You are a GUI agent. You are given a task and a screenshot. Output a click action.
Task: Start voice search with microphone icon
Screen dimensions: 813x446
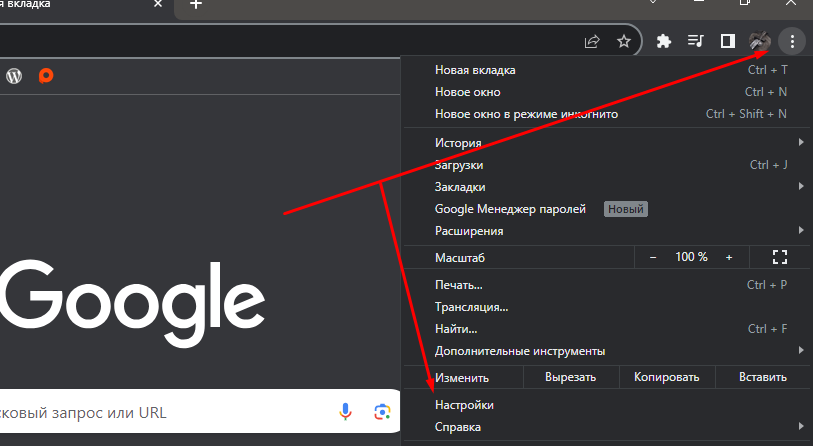coord(345,412)
